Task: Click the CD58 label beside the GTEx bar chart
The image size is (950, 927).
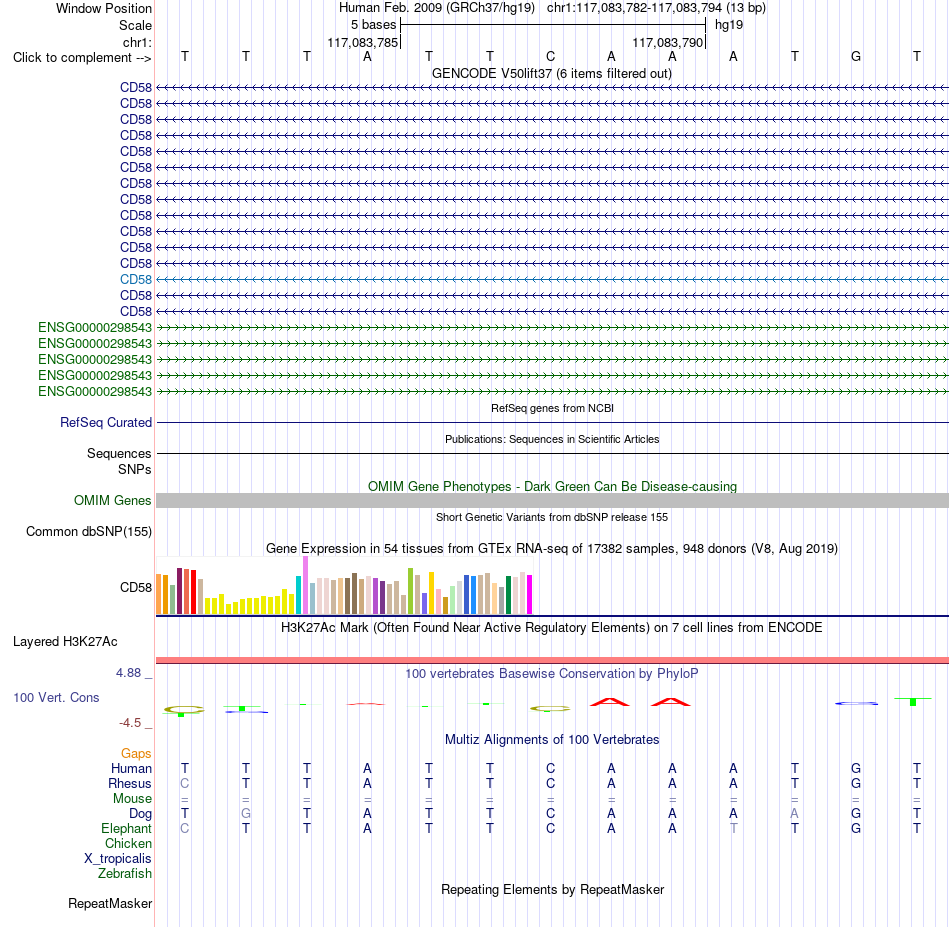Action: [136, 587]
